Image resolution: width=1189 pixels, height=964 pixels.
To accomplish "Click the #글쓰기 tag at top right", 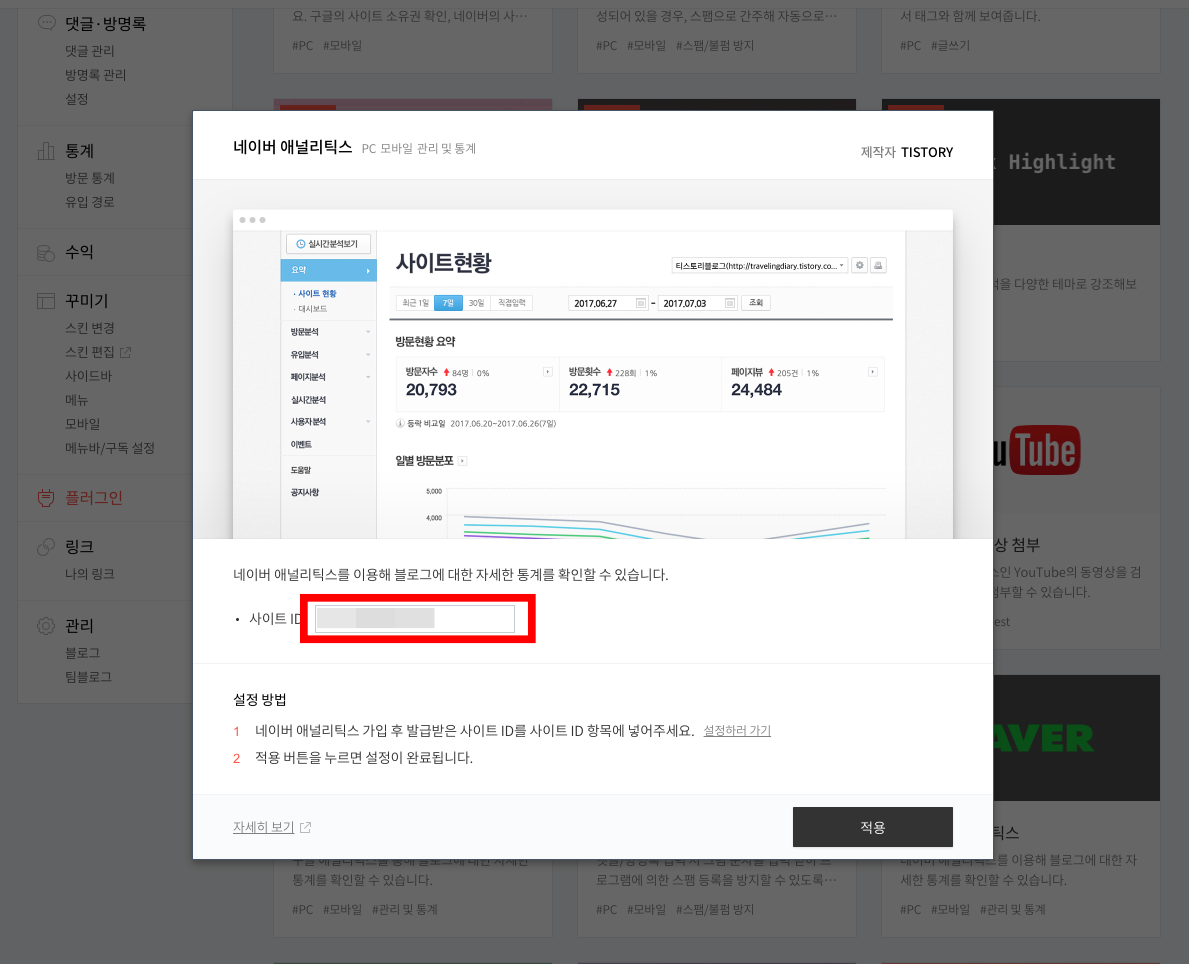I will (x=951, y=46).
